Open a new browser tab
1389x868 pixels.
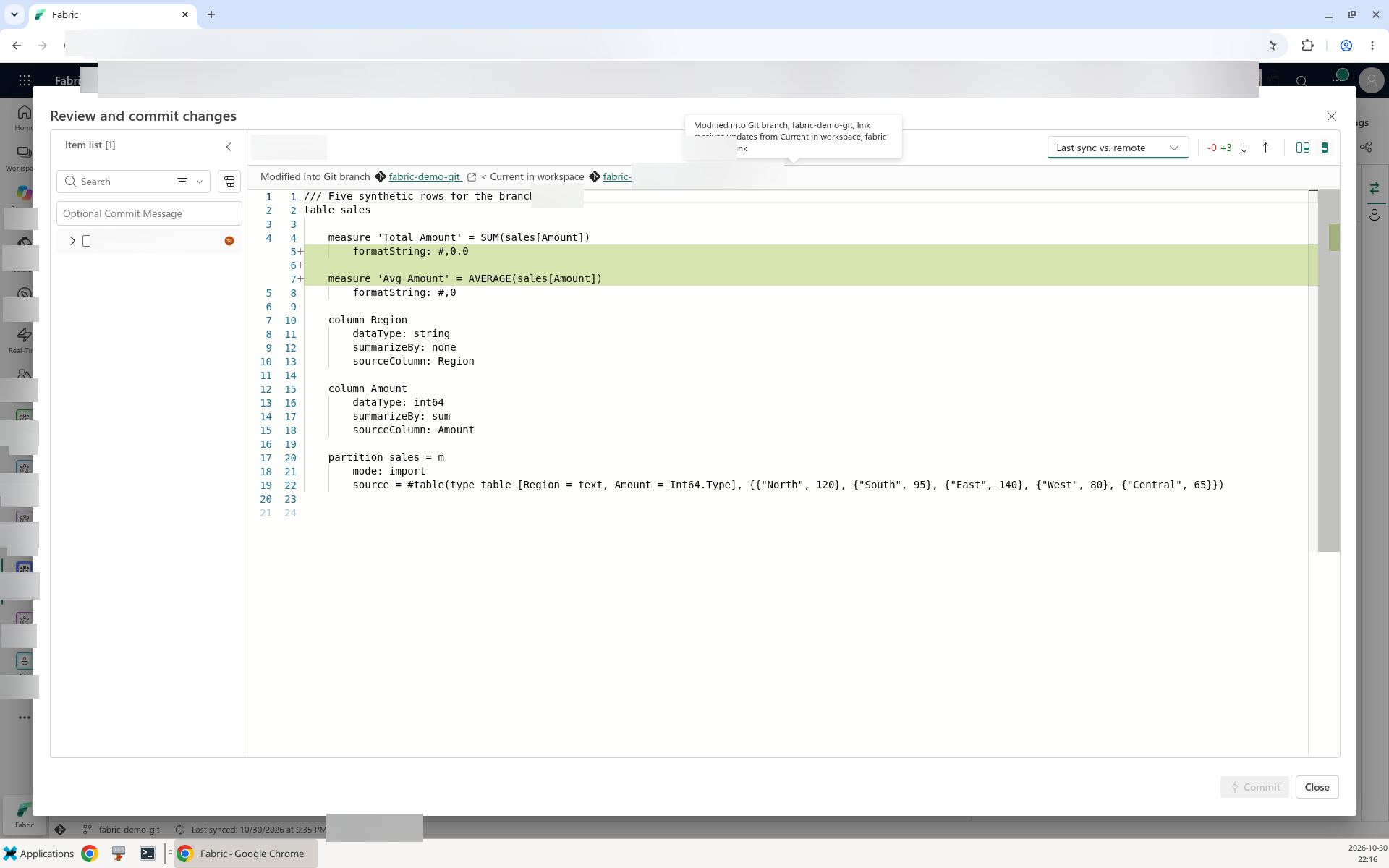point(211,14)
